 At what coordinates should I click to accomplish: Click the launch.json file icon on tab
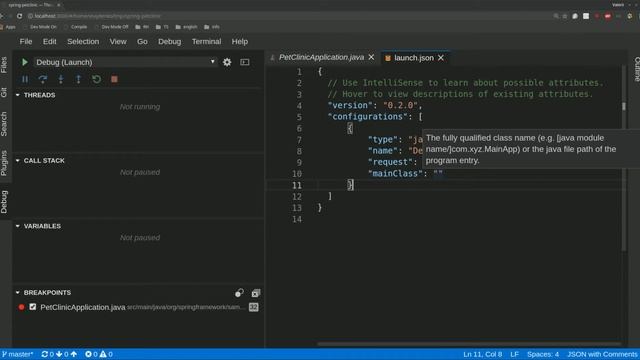388,58
